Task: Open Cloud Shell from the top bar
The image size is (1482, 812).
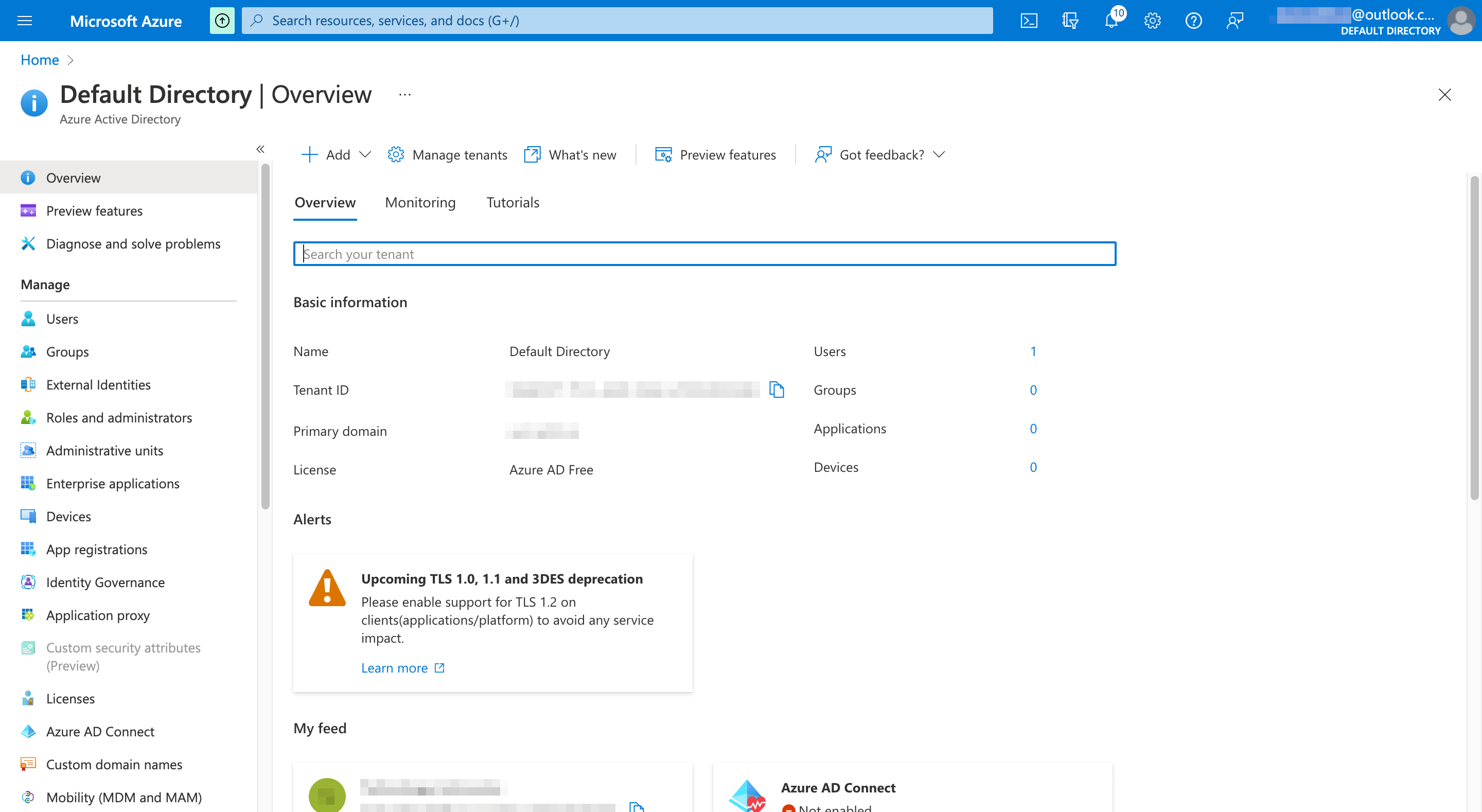Action: point(1029,20)
